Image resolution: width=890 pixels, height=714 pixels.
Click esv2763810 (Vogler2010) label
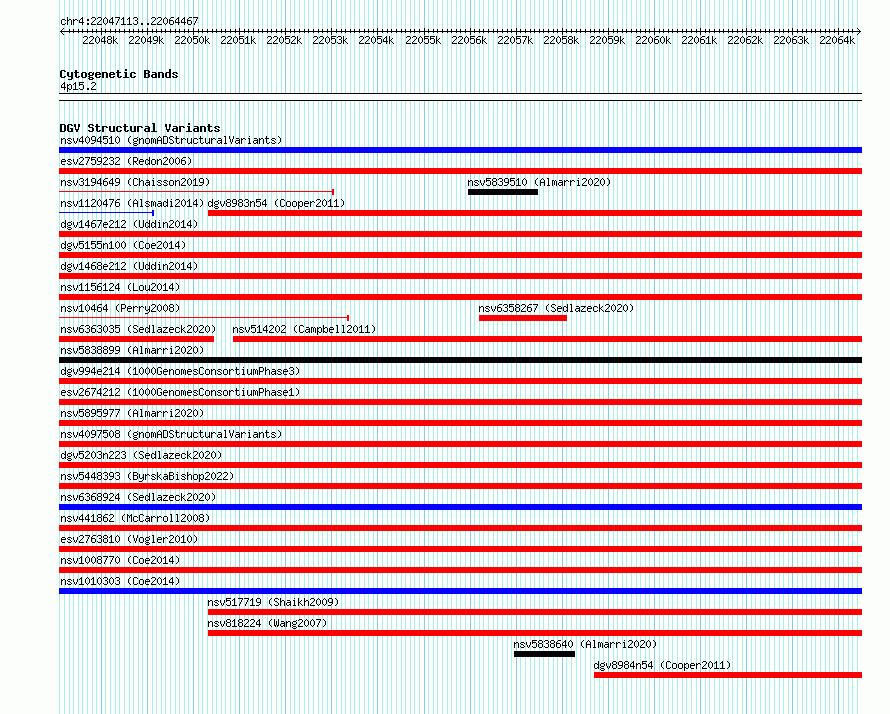pos(129,539)
